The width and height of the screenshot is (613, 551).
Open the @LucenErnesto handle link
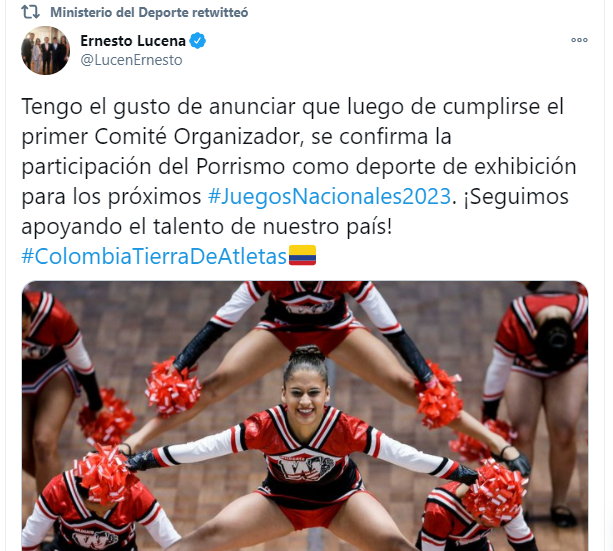131,60
